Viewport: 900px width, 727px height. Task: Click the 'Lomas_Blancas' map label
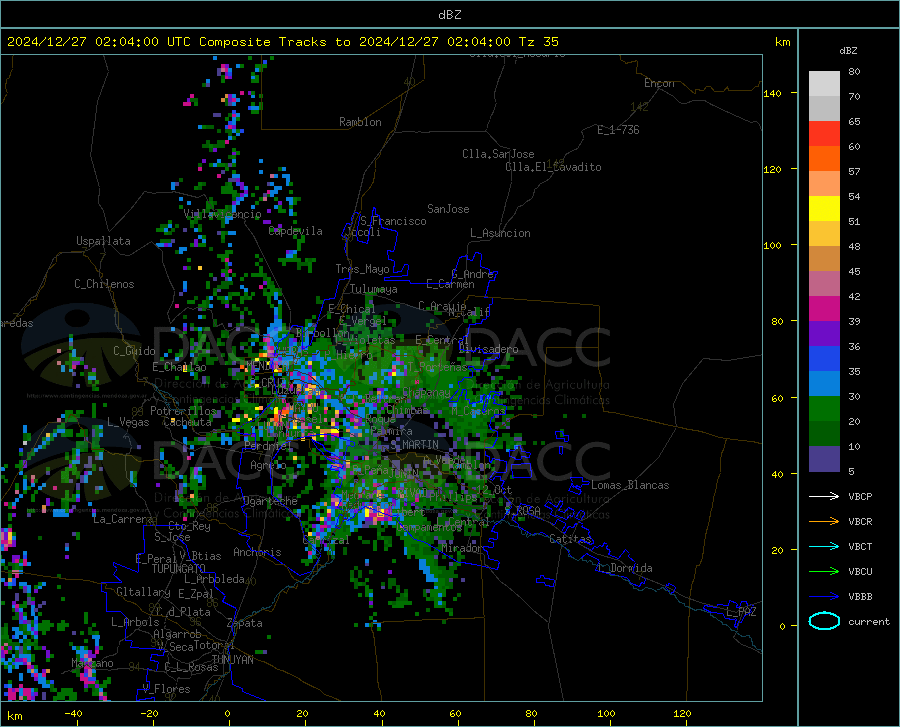pyautogui.click(x=630, y=485)
